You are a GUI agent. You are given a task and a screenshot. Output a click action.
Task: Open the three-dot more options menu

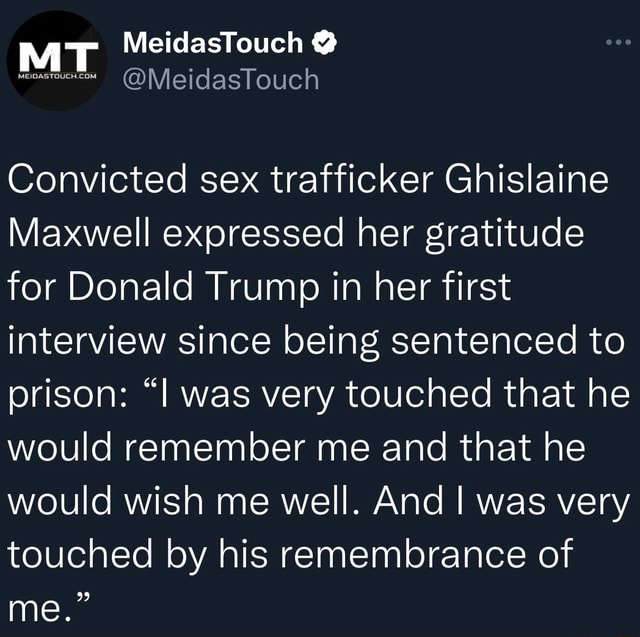(618, 42)
